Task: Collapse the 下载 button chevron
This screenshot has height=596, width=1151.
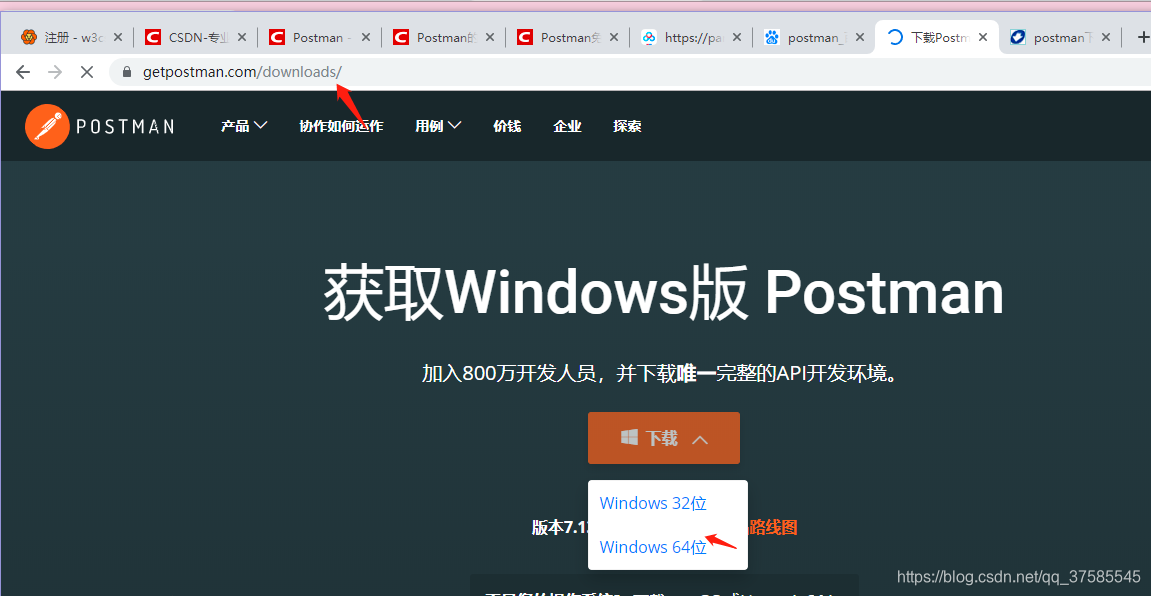Action: [700, 439]
